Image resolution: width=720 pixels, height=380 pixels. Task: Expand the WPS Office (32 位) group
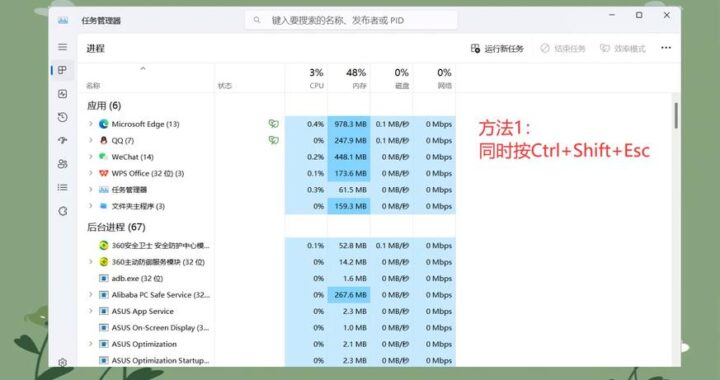click(x=90, y=173)
